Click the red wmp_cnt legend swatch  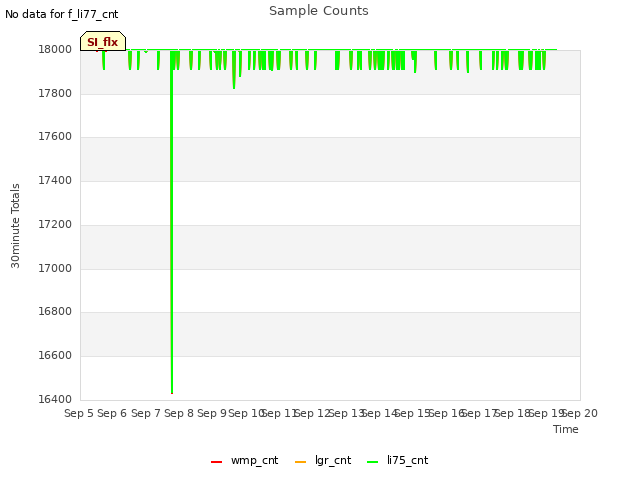pos(216,462)
